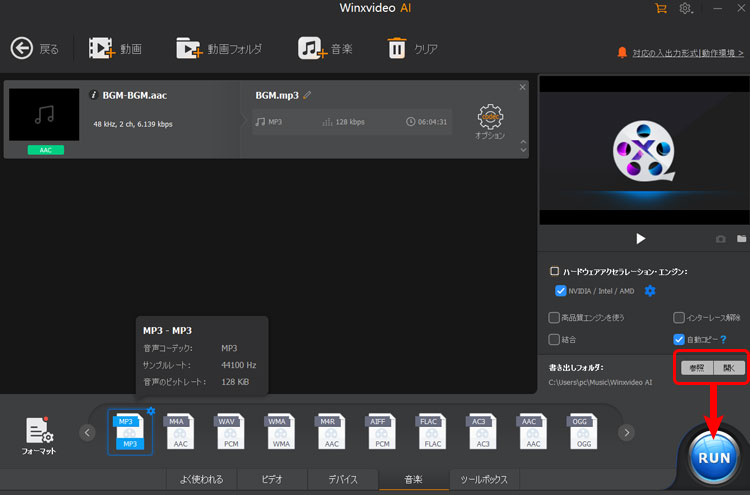750x495 pixels.
Task: Select the M4R AAC ringtone preset
Action: pos(331,432)
